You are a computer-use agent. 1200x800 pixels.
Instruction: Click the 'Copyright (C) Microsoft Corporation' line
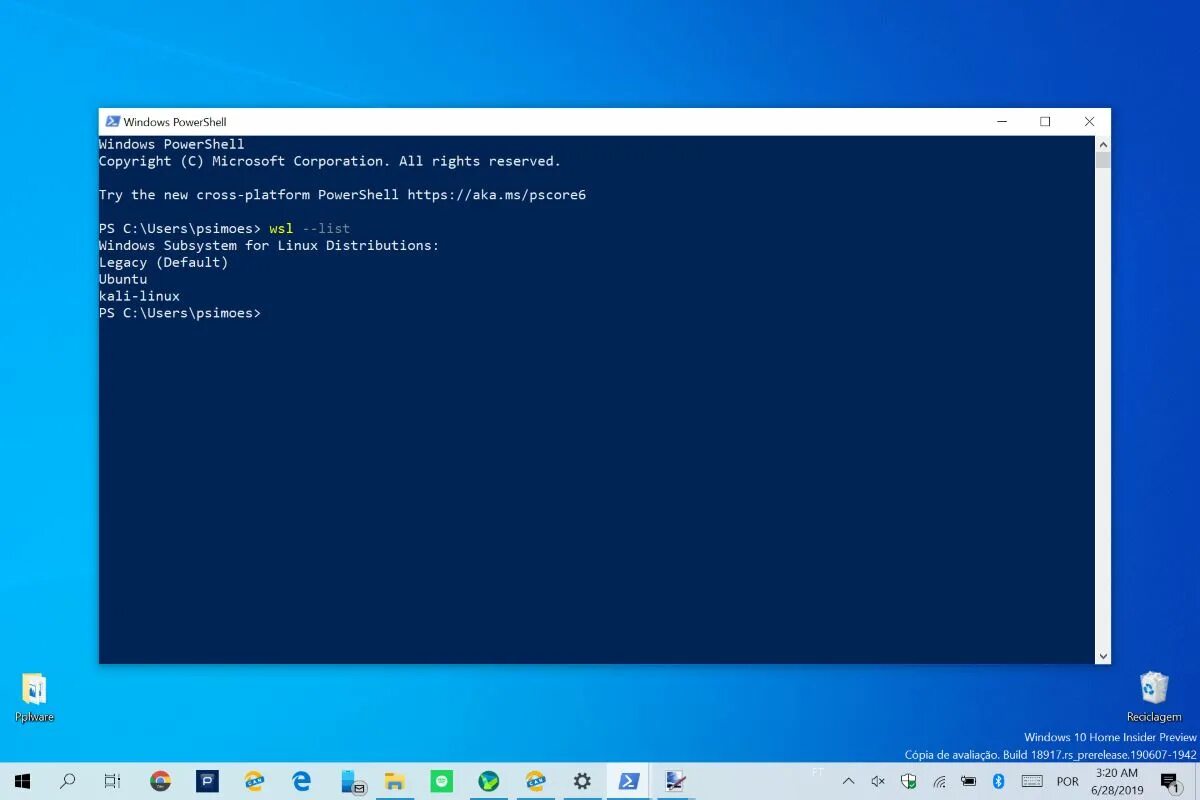point(330,161)
